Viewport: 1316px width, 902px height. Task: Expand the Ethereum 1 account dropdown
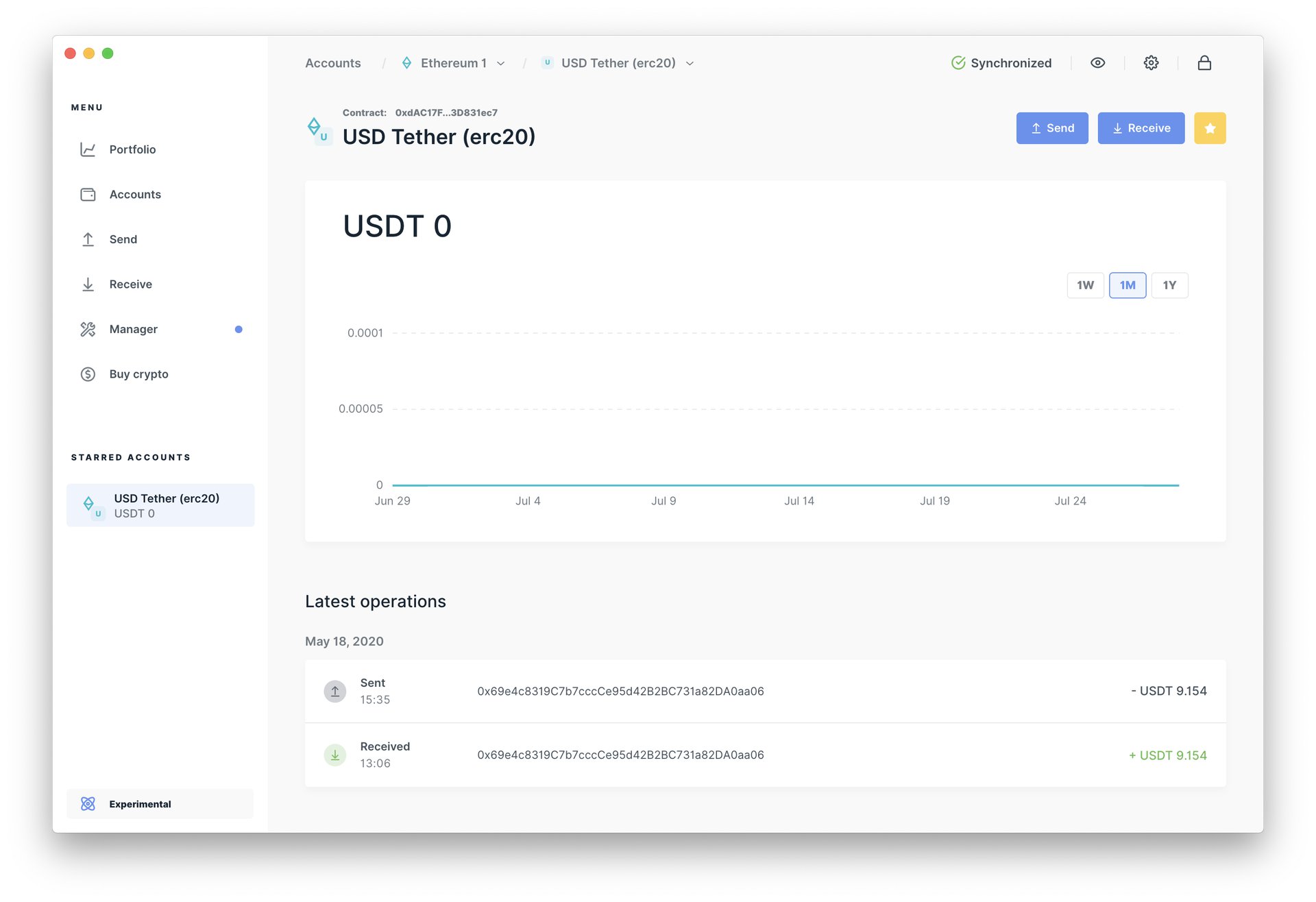[501, 64]
